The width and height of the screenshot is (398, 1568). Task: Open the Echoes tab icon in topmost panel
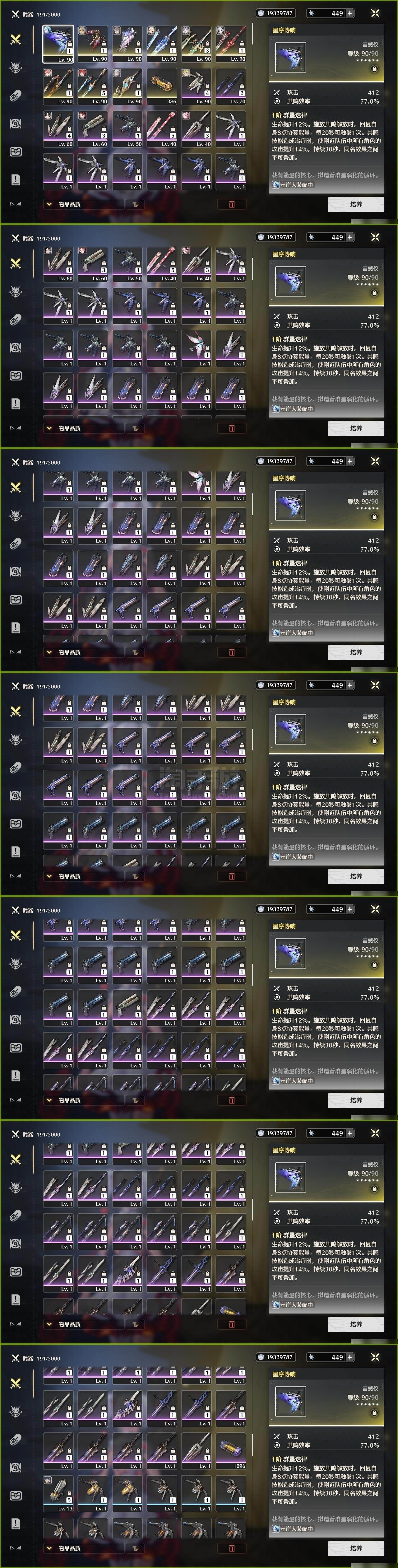click(x=16, y=67)
